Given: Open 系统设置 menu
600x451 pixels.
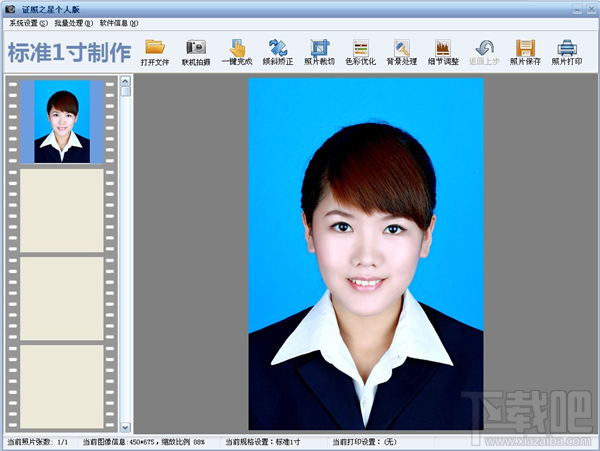Looking at the screenshot, I should [x=28, y=23].
